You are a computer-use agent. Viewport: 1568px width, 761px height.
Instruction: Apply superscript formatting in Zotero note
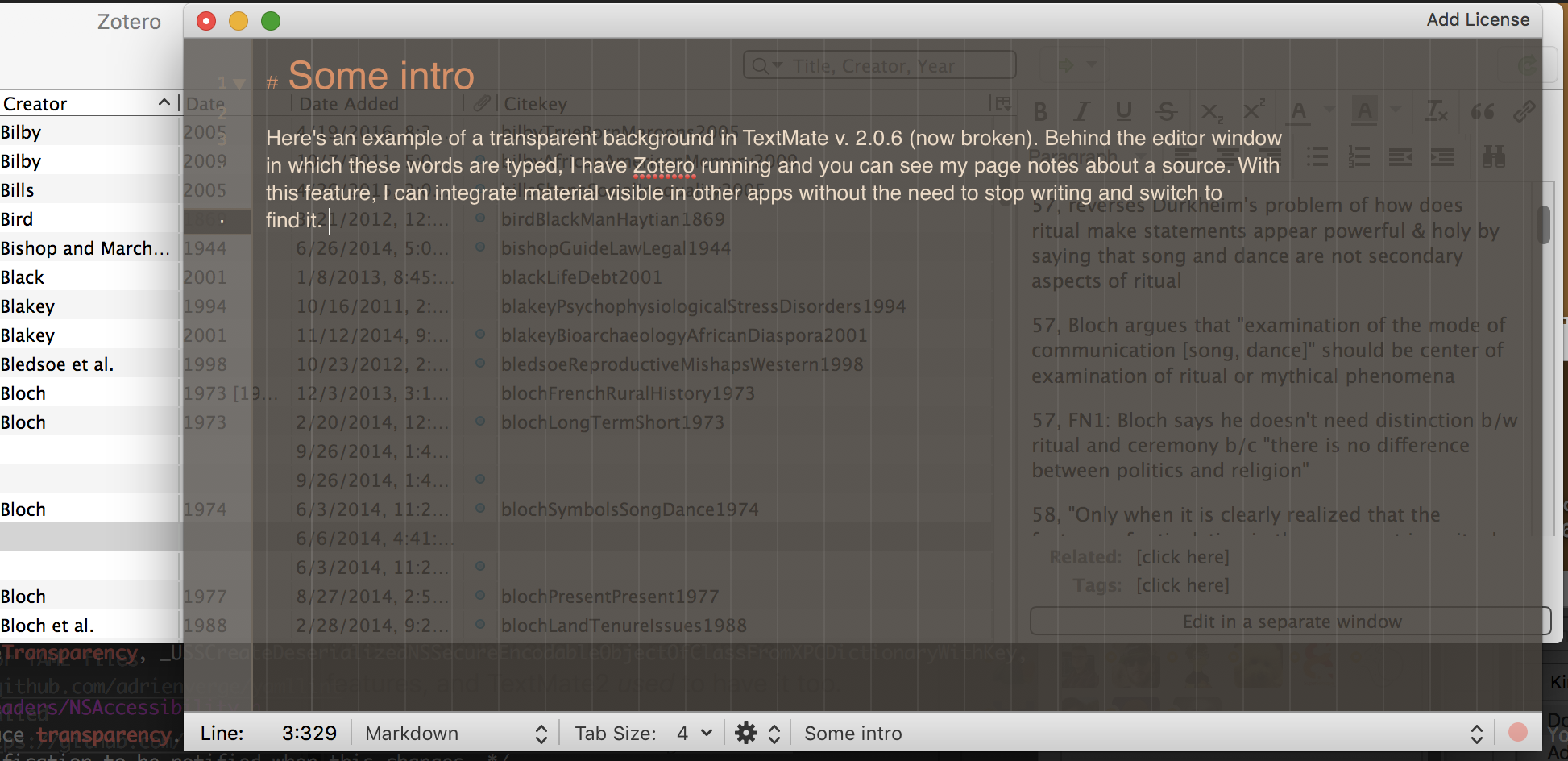(1255, 110)
